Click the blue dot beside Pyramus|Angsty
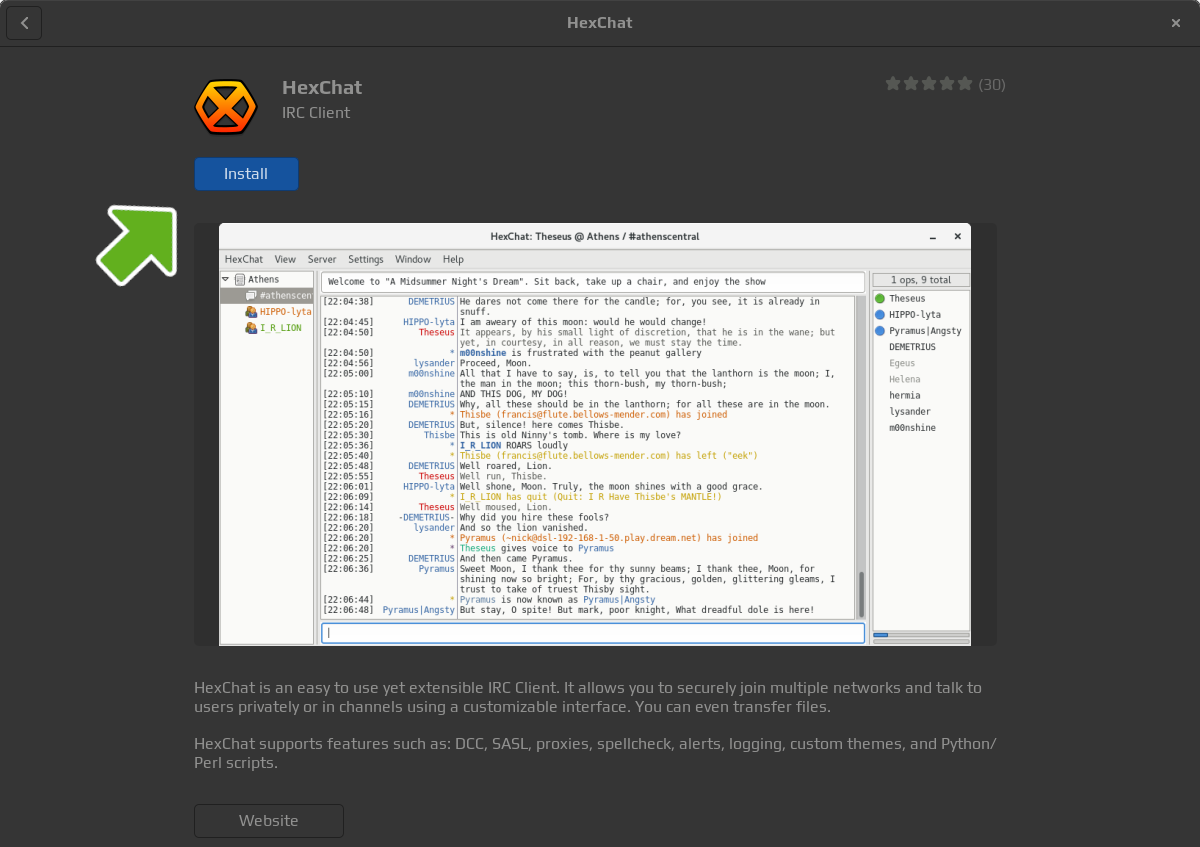The image size is (1200, 847). coord(880,331)
